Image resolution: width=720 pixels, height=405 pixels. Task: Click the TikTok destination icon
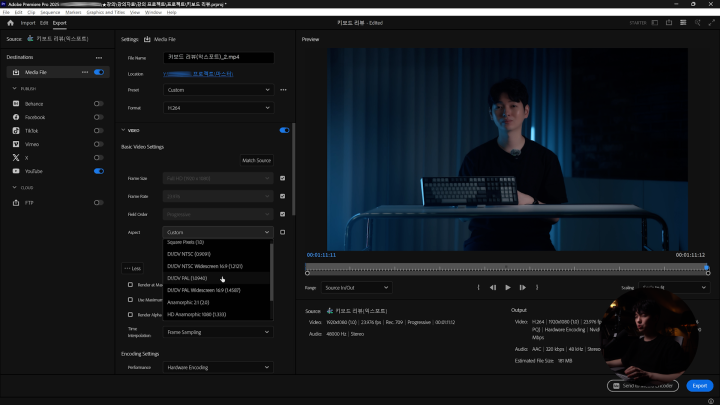pos(15,131)
